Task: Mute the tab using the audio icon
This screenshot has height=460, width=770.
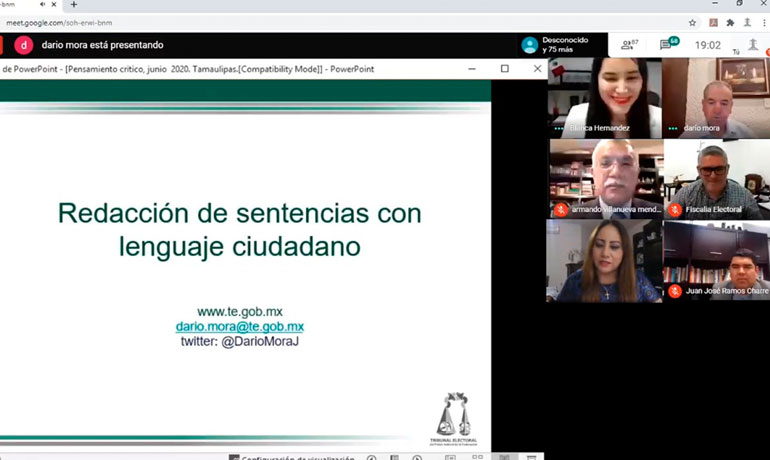Action: [x=41, y=5]
